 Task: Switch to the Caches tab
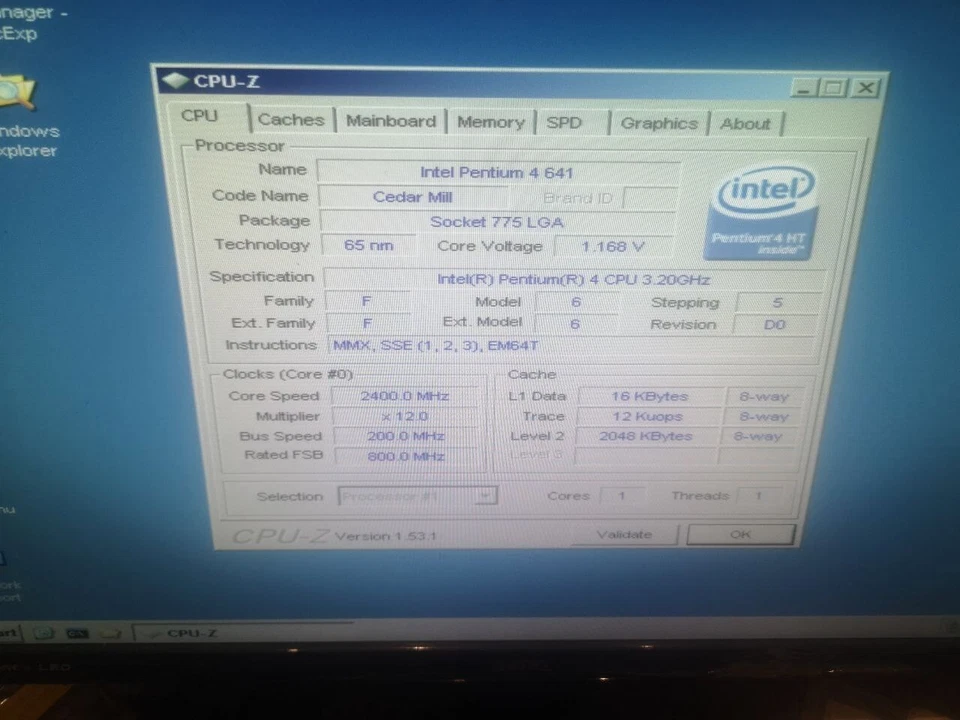[291, 120]
